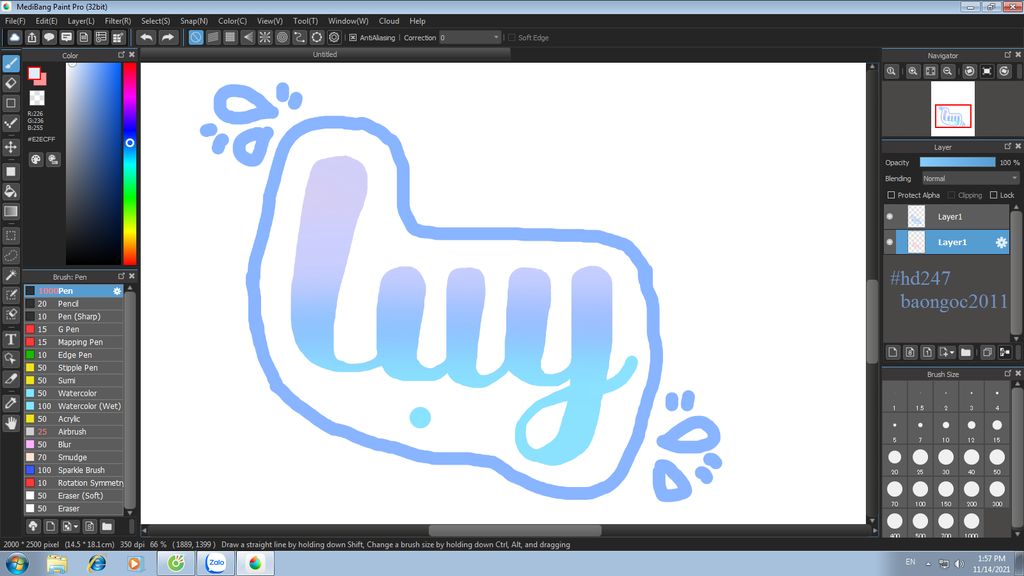
Task: Open the Layer menu
Action: tap(81, 21)
